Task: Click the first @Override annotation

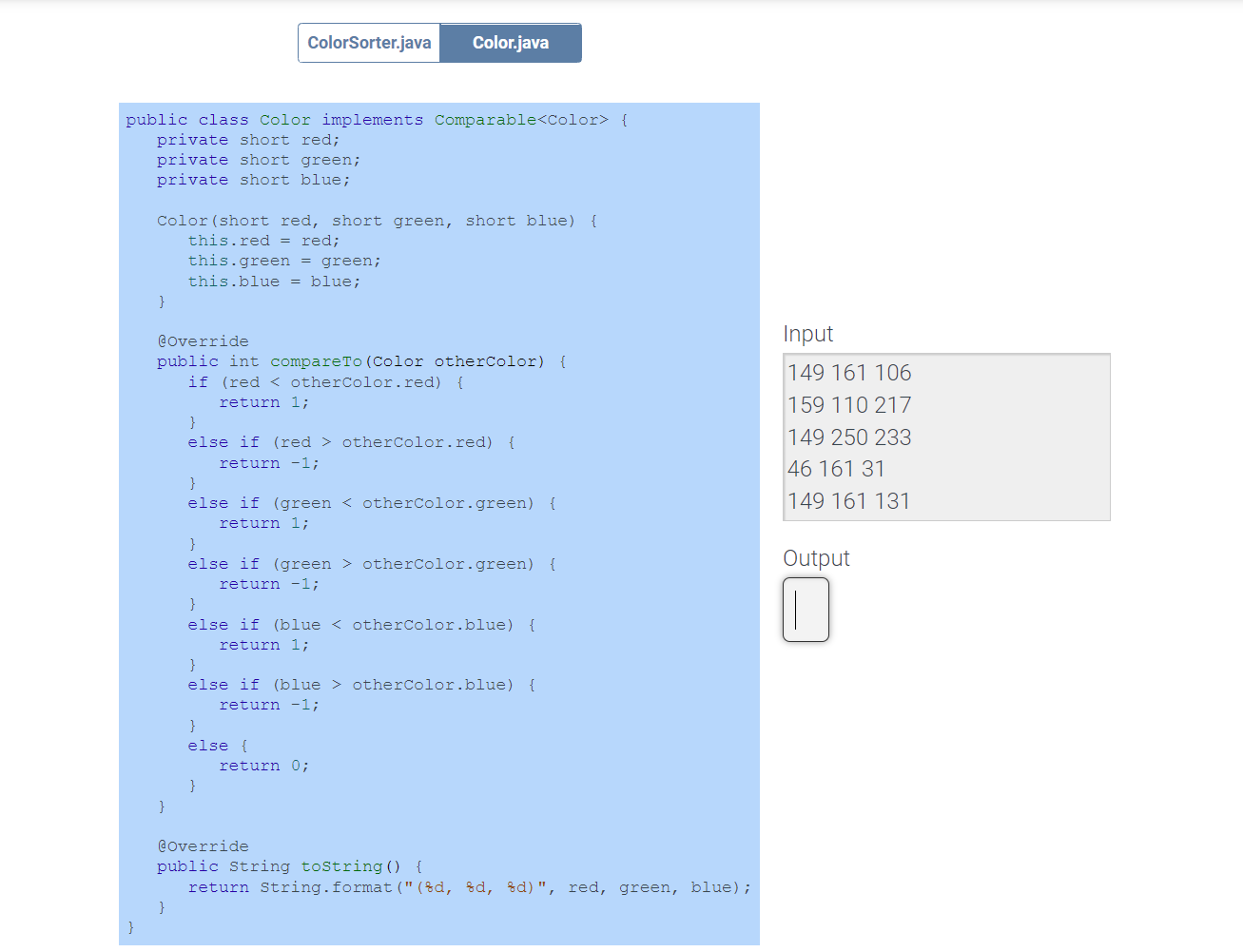Action: pos(204,340)
